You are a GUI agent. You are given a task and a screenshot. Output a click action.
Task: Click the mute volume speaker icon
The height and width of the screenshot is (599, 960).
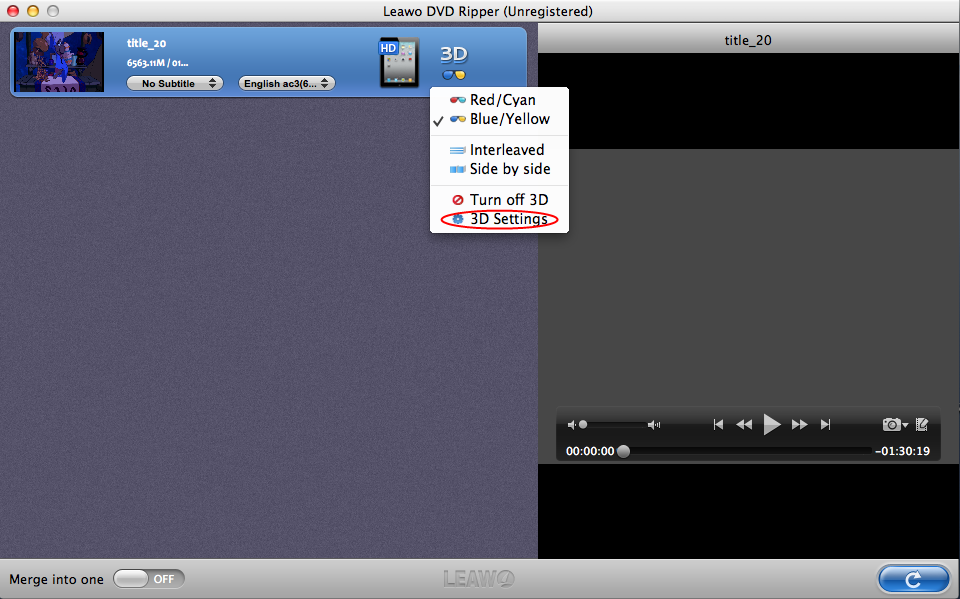tap(571, 424)
